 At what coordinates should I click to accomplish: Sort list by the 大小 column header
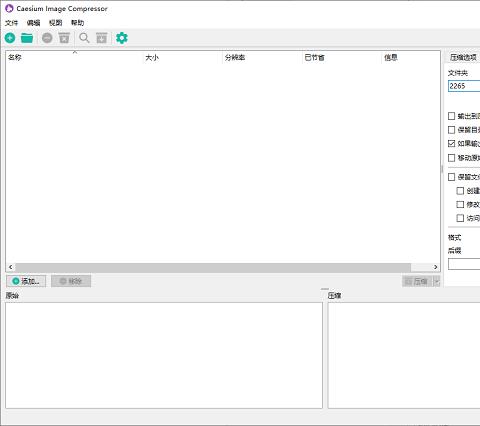(182, 57)
